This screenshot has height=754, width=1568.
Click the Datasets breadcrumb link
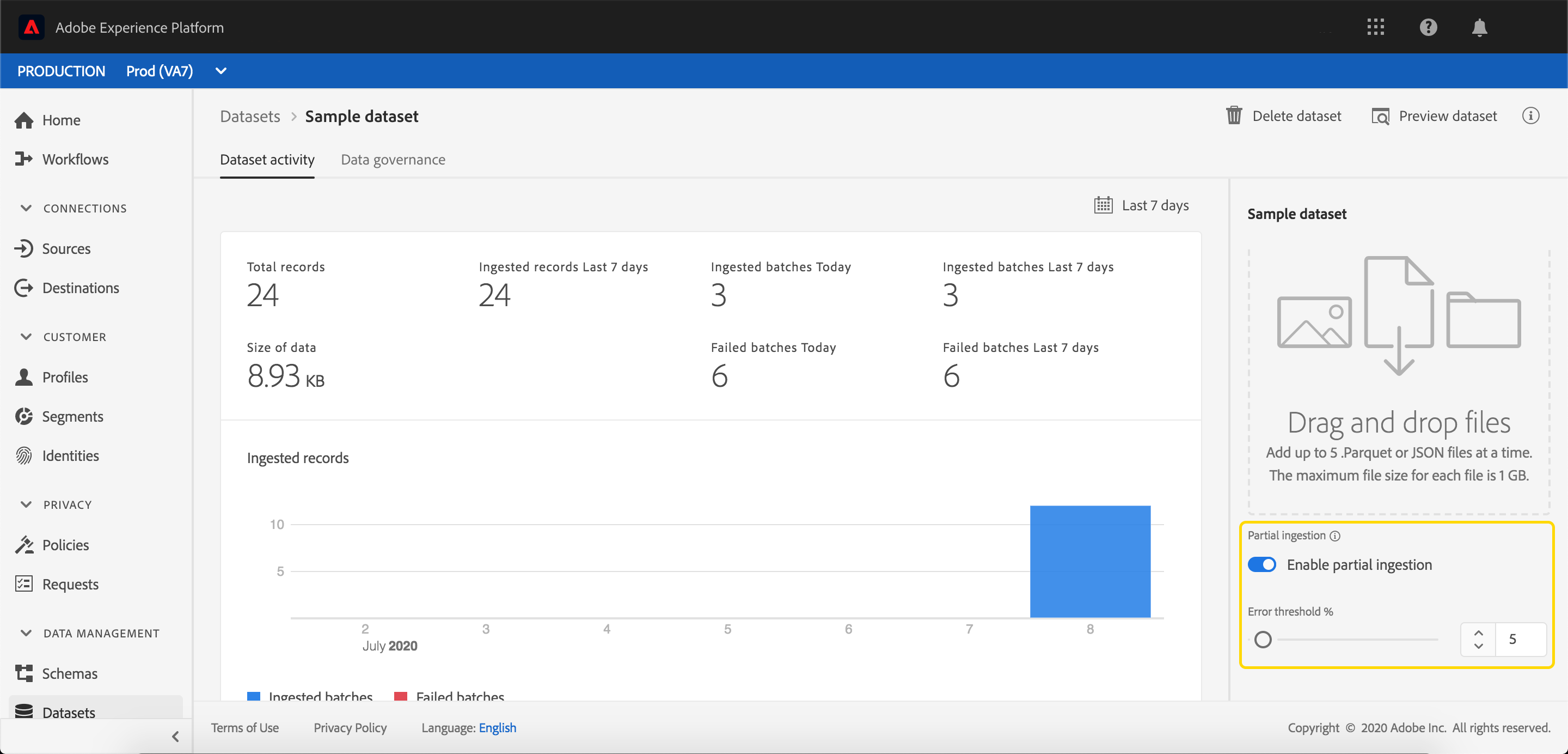[249, 117]
